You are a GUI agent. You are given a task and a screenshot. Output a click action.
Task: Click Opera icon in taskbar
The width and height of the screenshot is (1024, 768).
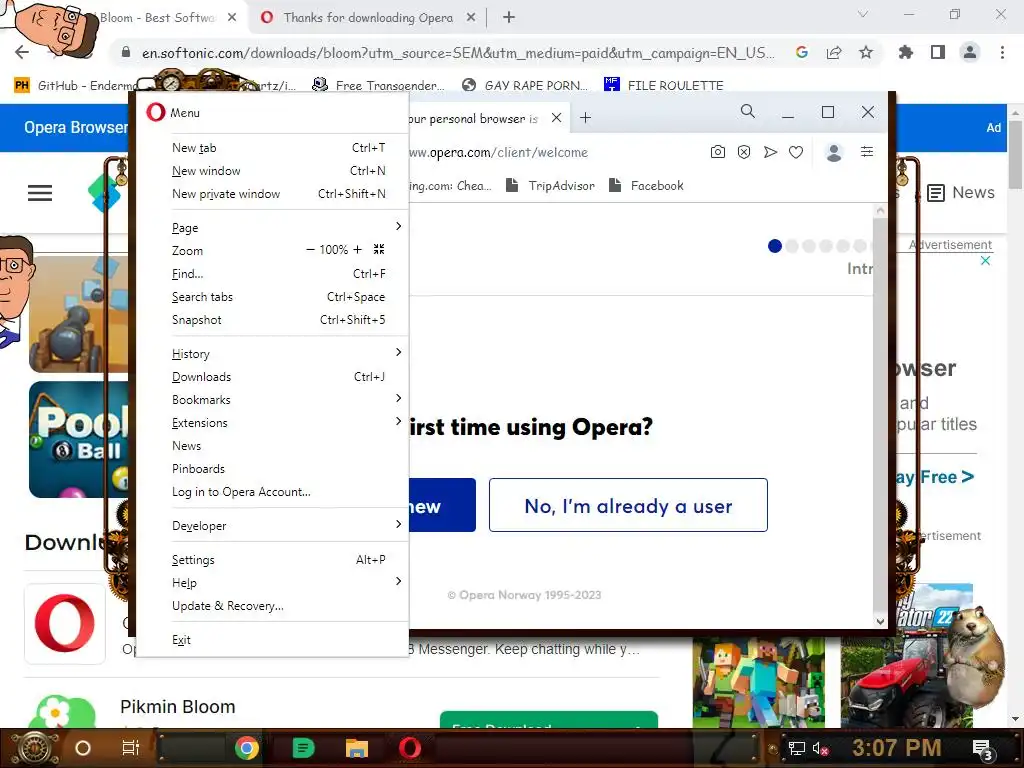point(410,748)
